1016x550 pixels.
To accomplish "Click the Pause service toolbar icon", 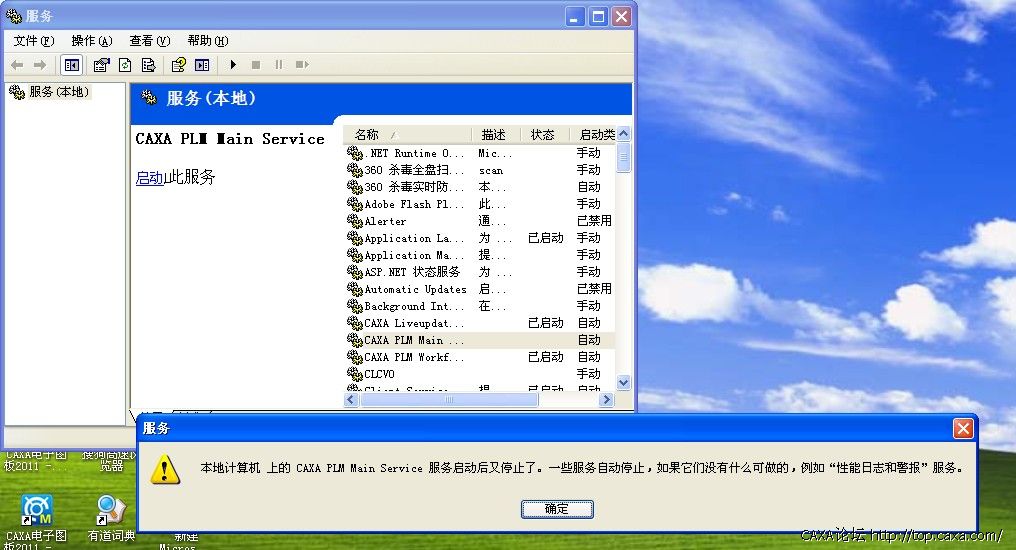I will (x=279, y=65).
